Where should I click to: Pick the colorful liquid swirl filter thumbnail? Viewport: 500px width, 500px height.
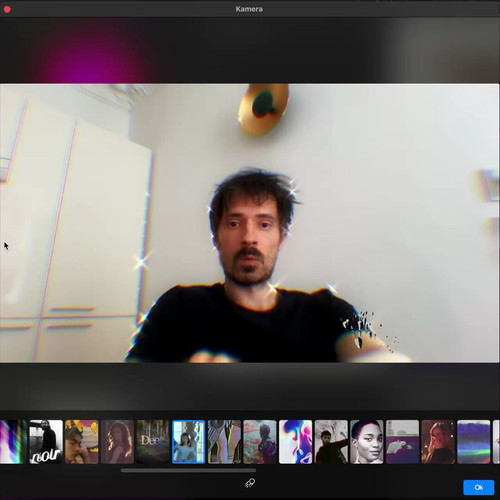296,442
